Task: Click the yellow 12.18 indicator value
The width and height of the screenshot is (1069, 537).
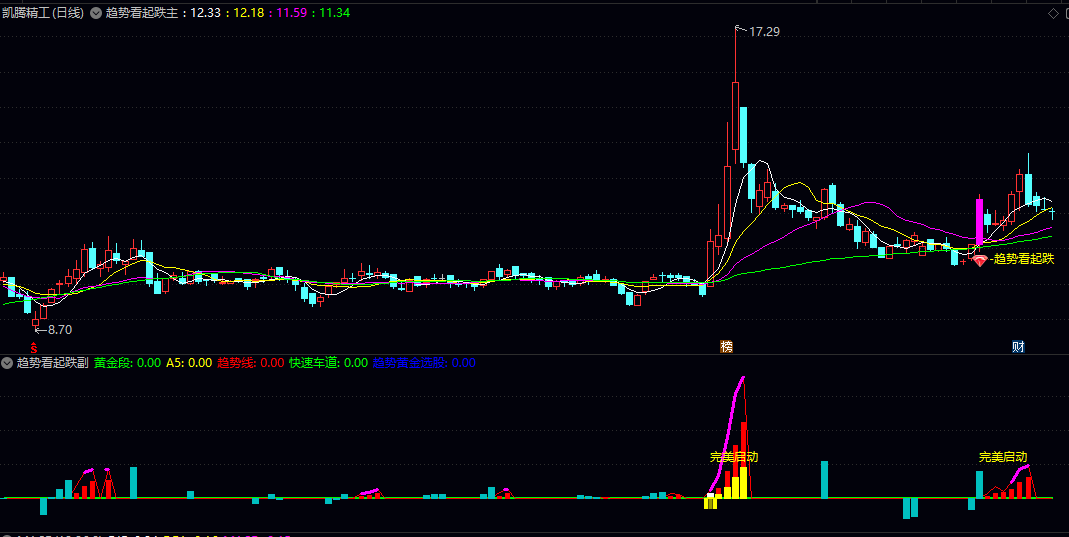Action: pos(248,13)
